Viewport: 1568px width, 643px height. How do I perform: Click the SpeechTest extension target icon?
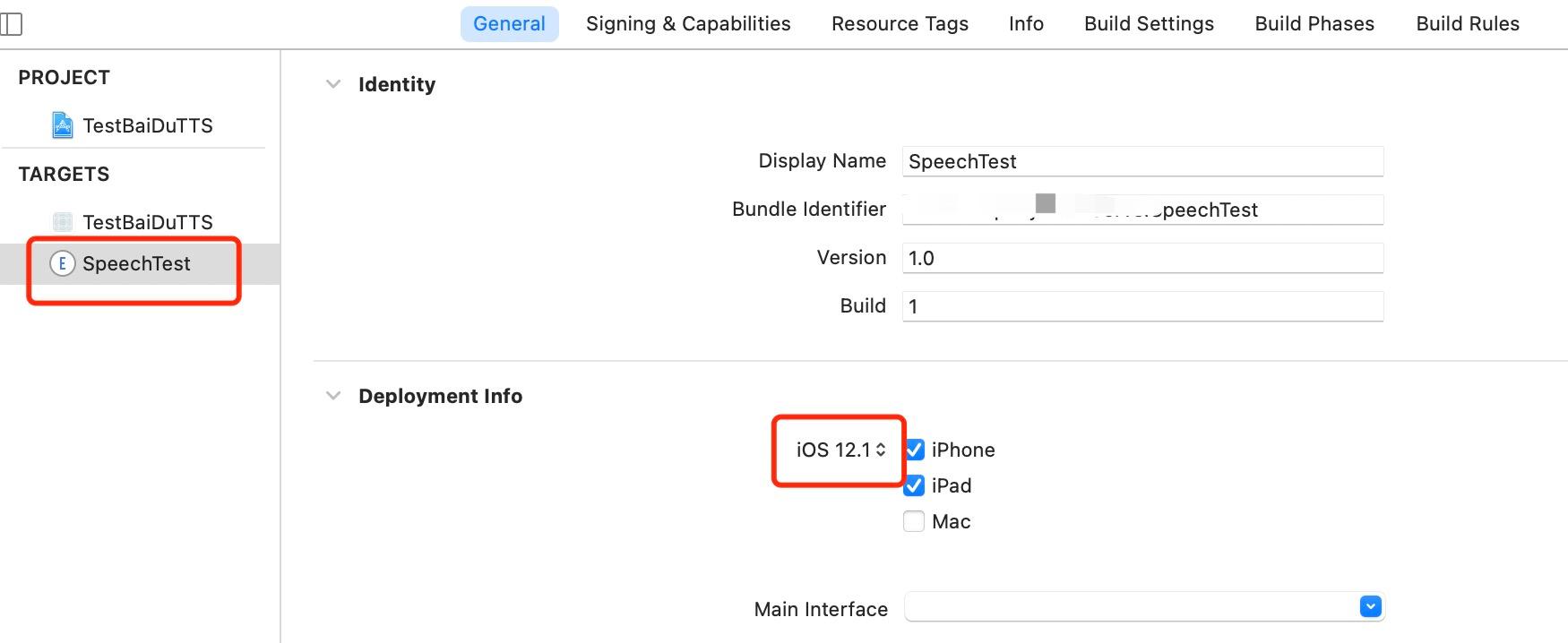(62, 263)
